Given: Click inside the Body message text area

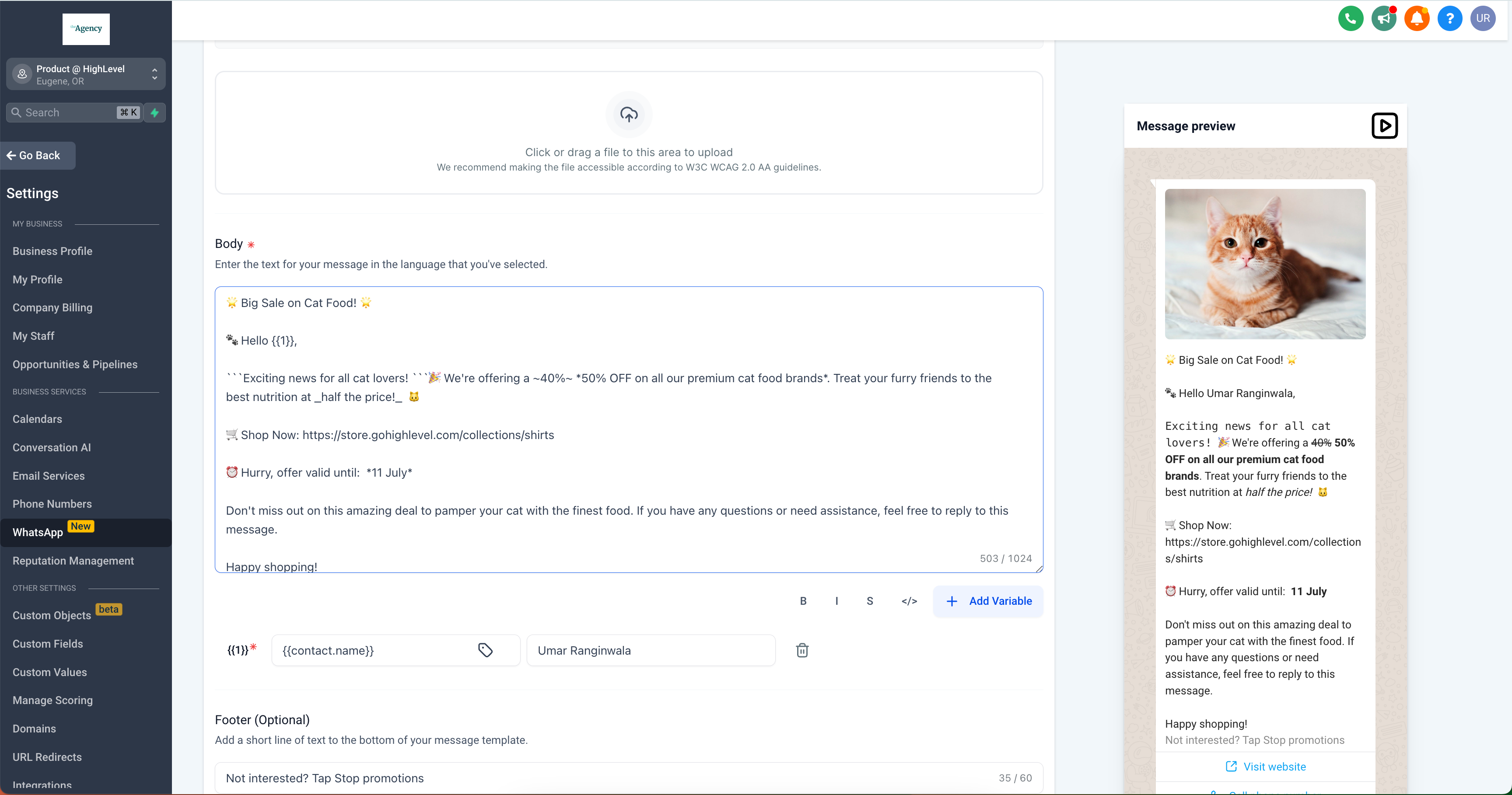Looking at the screenshot, I should point(629,429).
